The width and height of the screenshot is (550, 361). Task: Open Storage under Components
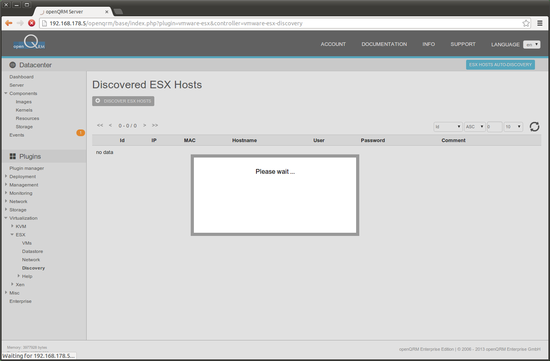point(24,127)
